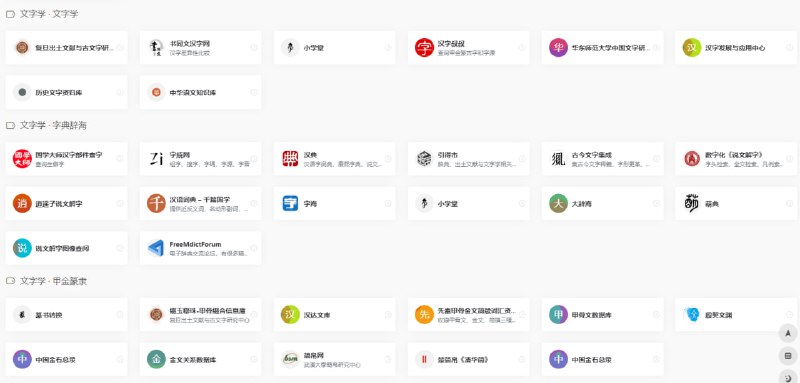The image size is (800, 383).
Task: Click the orange 逍 icon of 逍遥子说文解字
Action: pos(22,203)
